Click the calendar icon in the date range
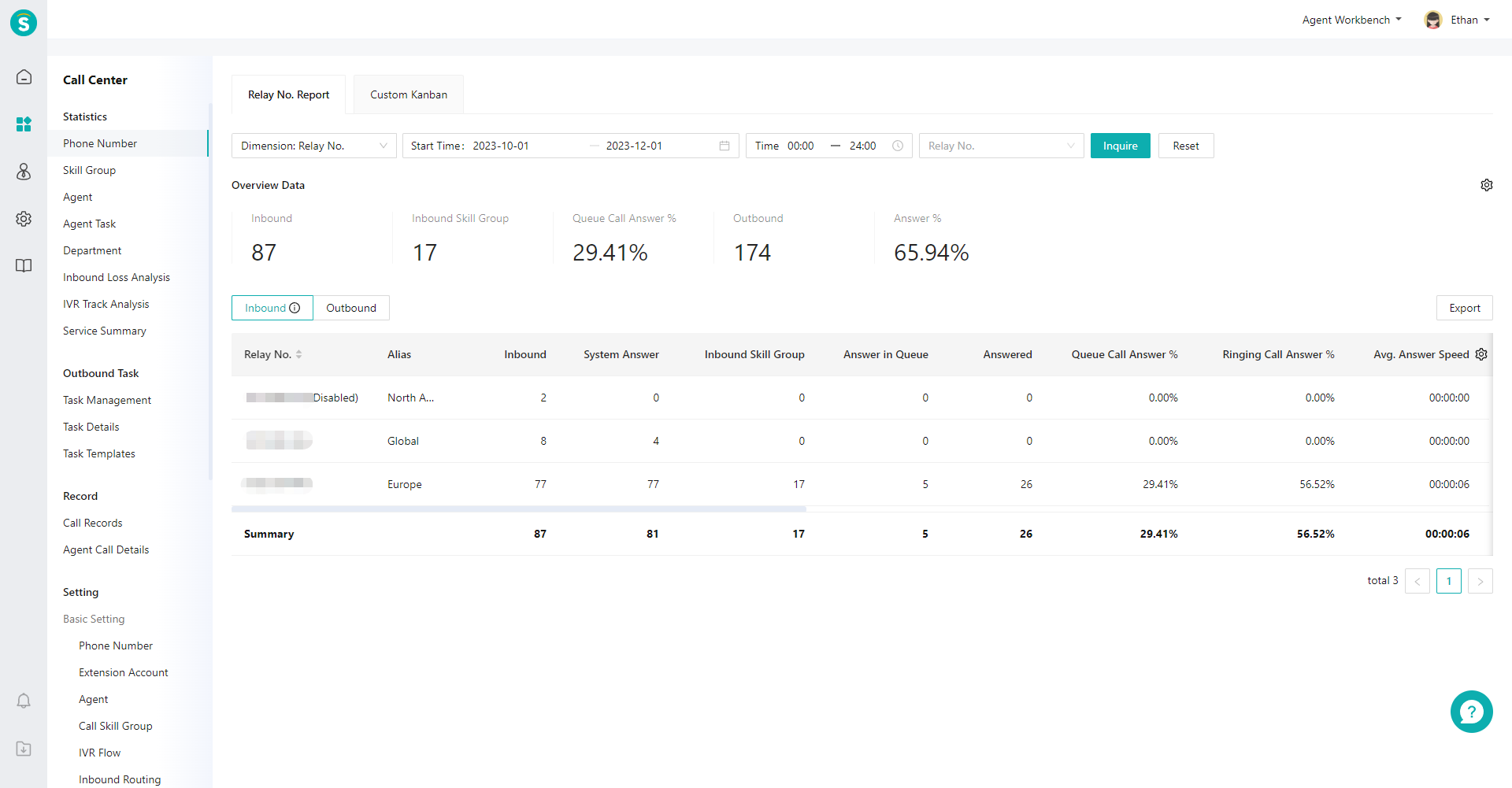 [x=724, y=146]
